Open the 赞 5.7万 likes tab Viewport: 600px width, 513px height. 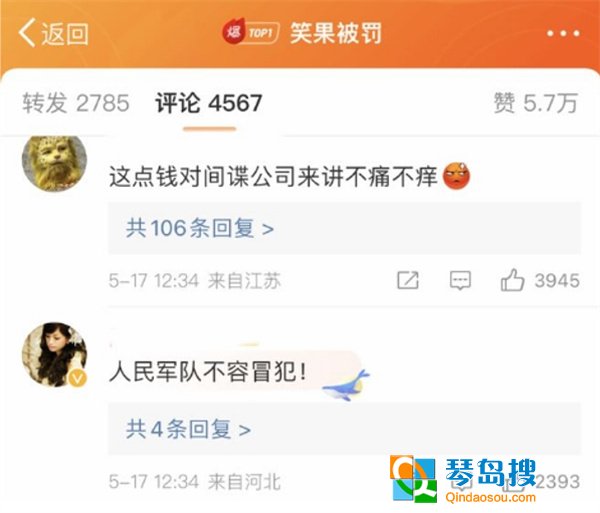[535, 103]
